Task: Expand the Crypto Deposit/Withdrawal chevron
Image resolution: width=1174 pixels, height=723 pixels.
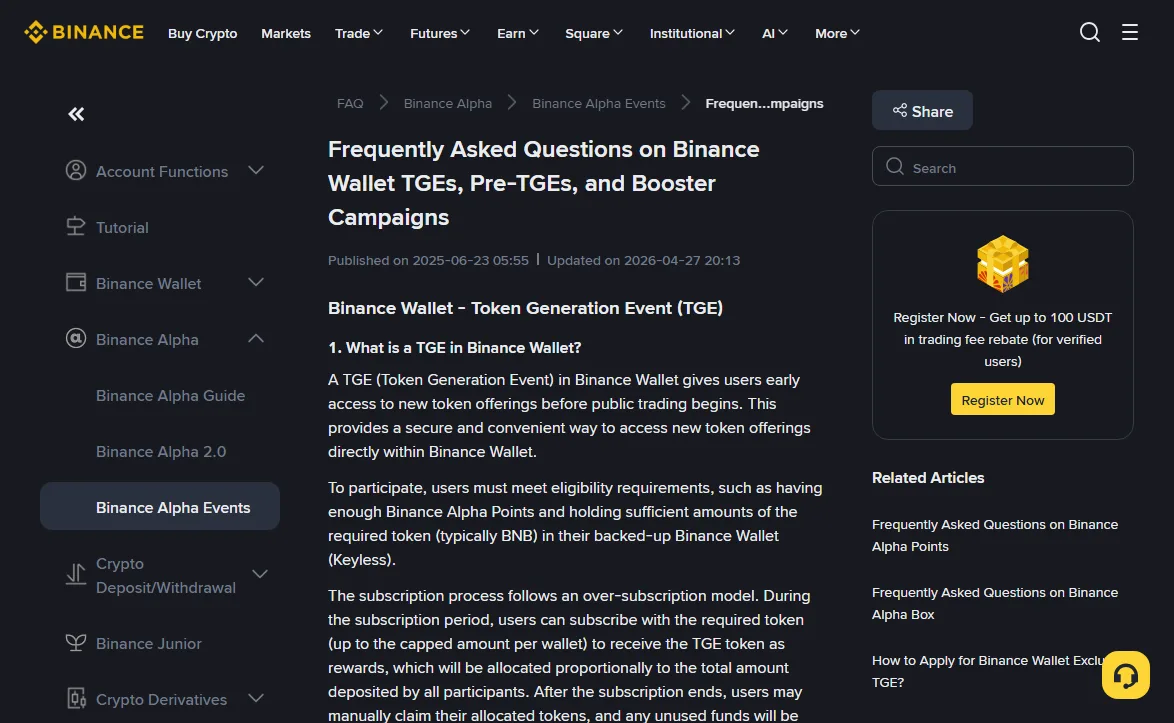Action: pyautogui.click(x=260, y=574)
